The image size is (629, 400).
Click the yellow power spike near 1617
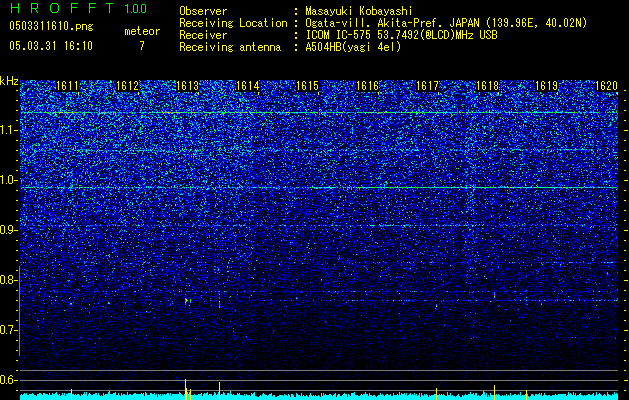pyautogui.click(x=436, y=393)
